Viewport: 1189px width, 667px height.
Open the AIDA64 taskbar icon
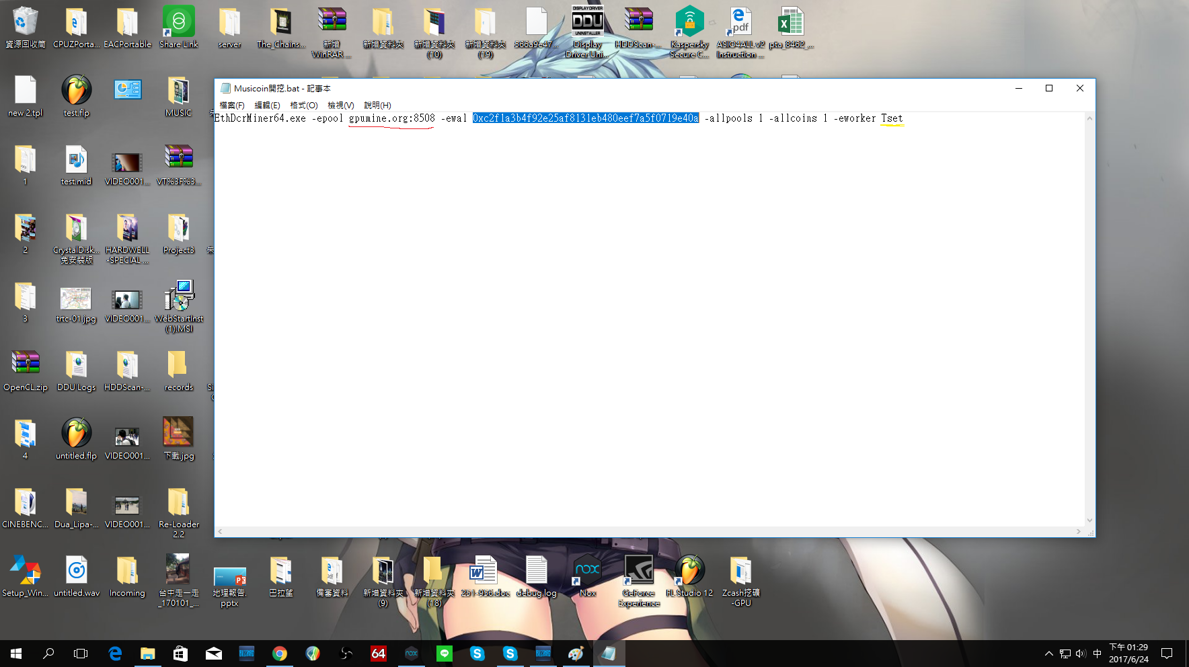coord(378,653)
